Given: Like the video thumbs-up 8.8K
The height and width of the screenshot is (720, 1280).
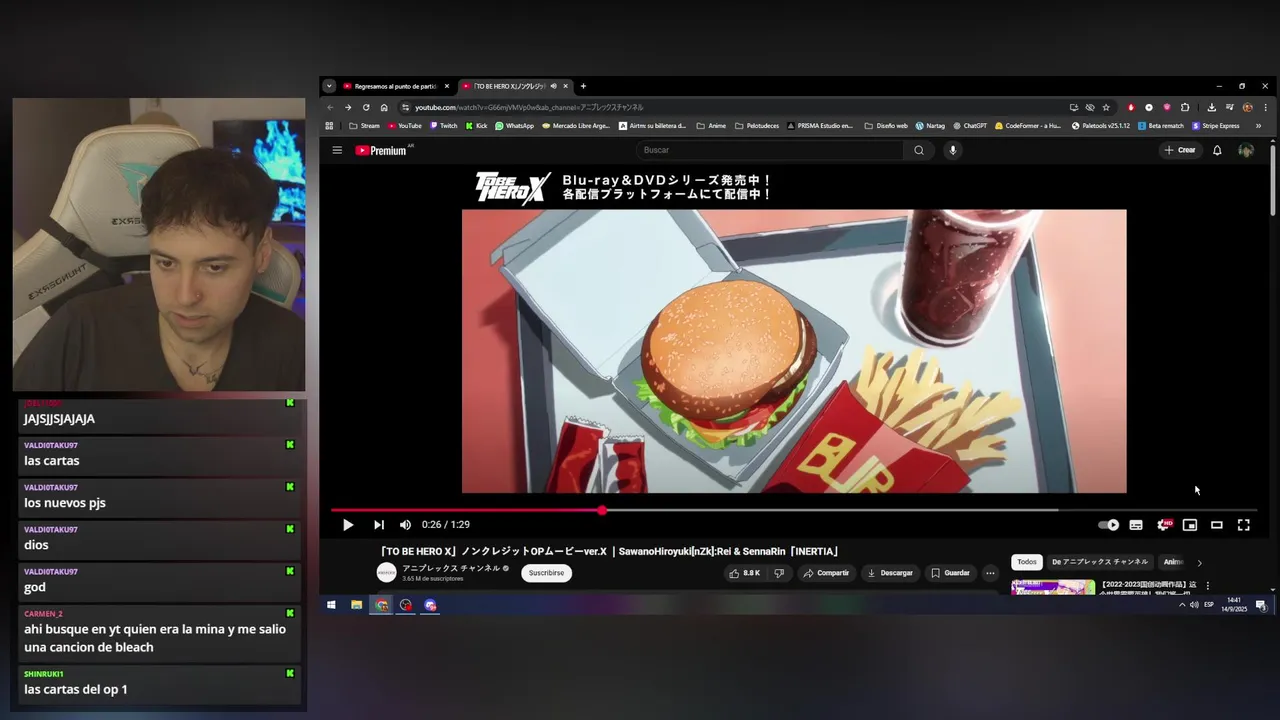Looking at the screenshot, I should coord(744,573).
